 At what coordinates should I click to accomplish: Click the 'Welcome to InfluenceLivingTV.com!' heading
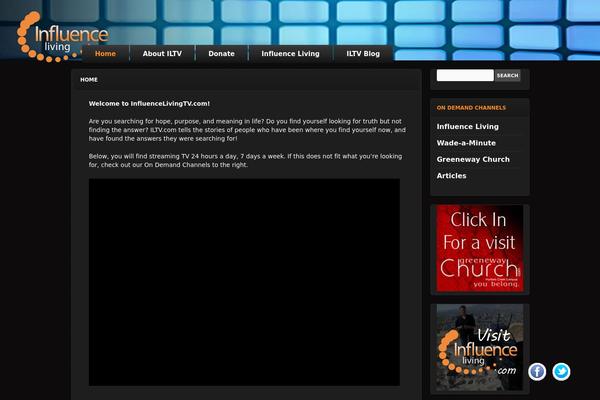tap(149, 104)
